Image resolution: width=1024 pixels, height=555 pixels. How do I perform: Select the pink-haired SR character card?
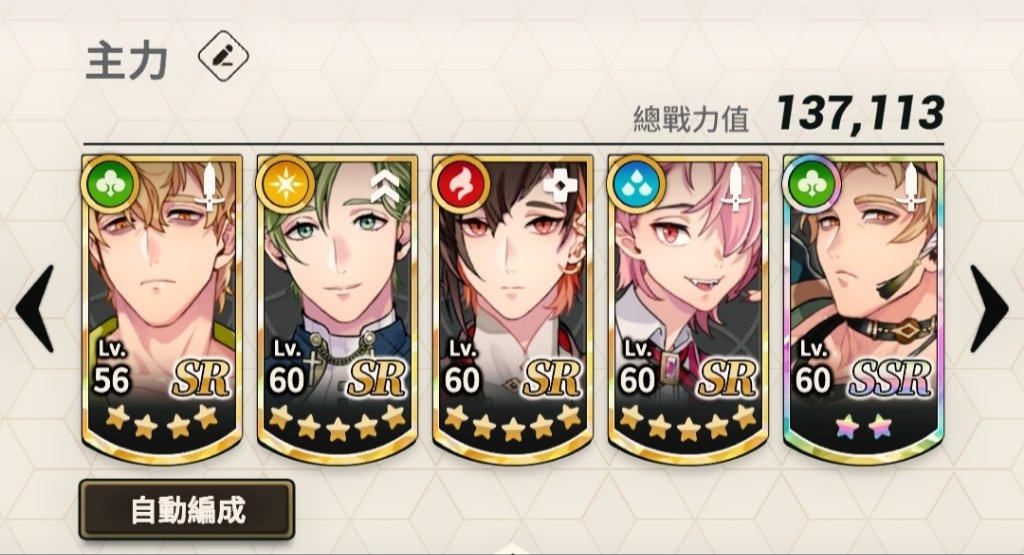(688, 309)
